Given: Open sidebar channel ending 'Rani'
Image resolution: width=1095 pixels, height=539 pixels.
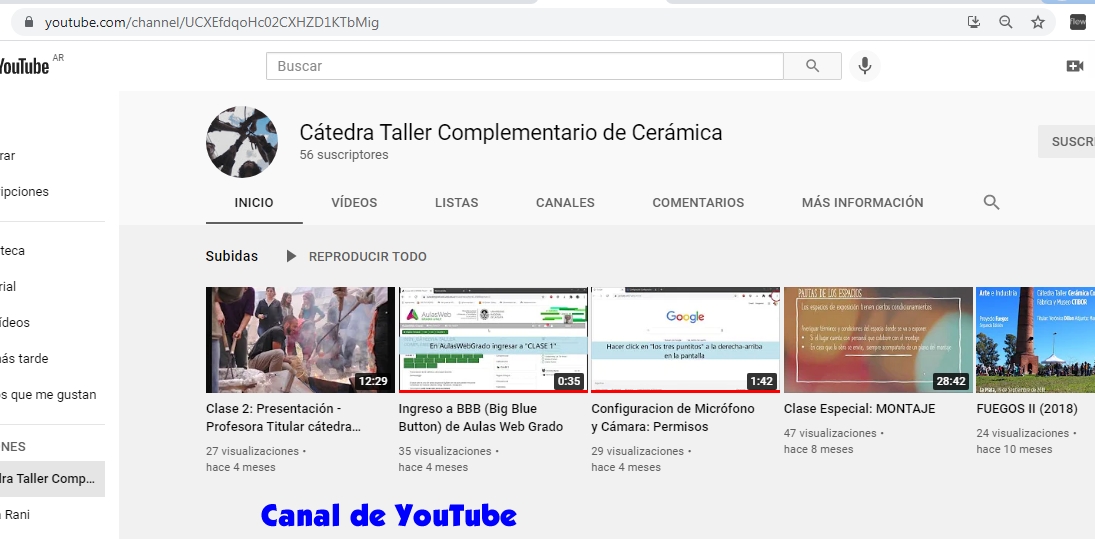Looking at the screenshot, I should [15, 515].
